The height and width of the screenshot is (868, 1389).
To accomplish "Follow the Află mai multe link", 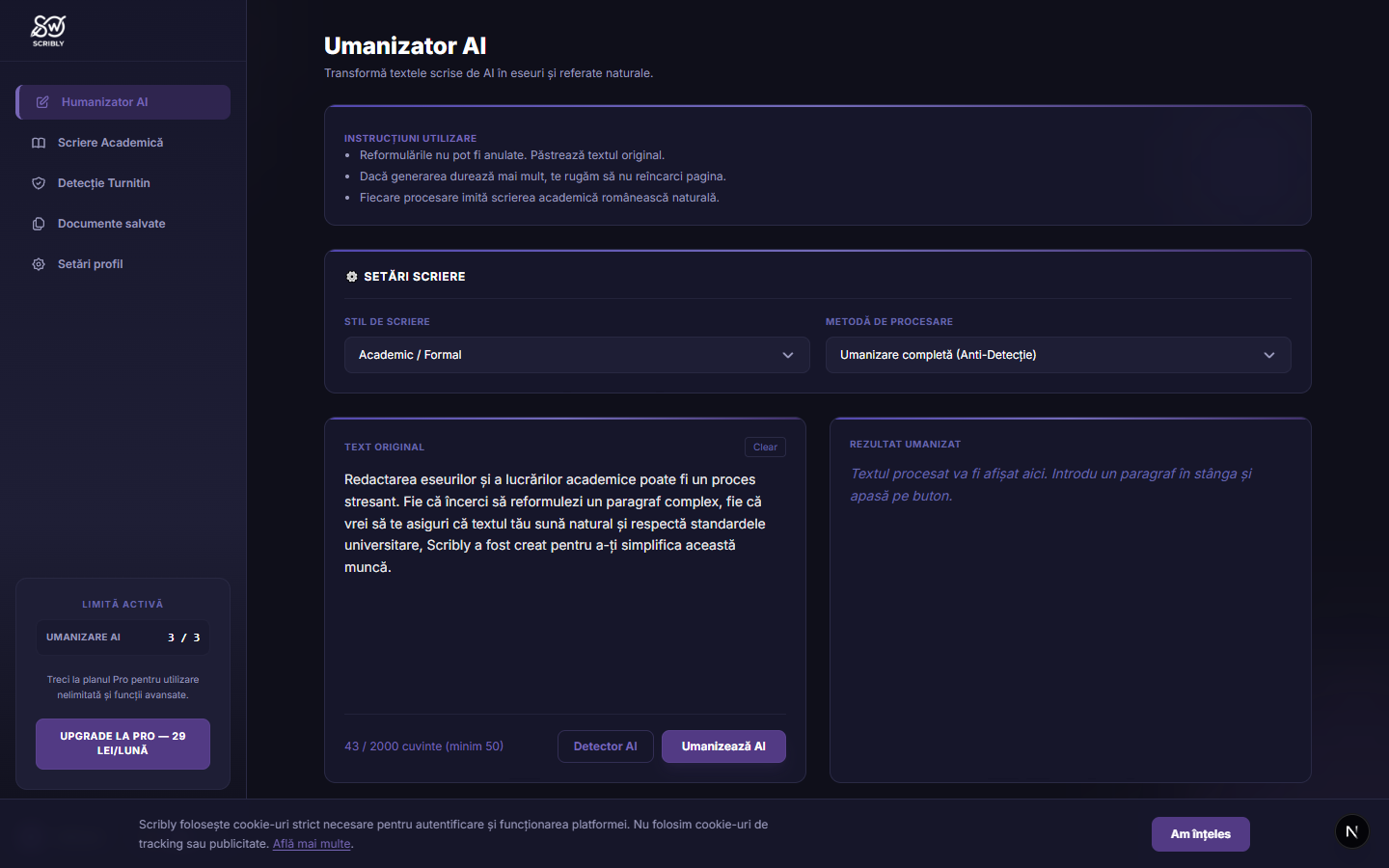I will 312,844.
